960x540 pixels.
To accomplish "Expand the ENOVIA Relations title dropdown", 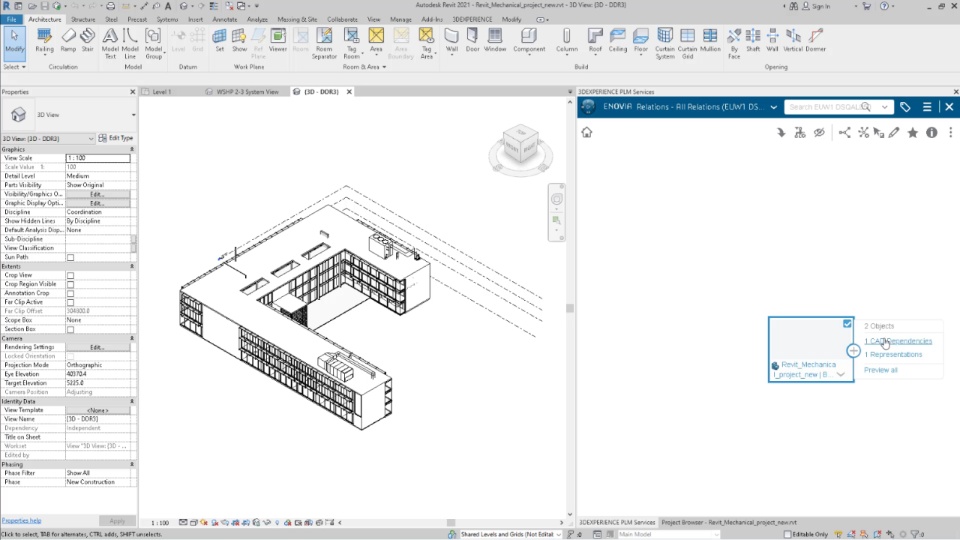I will (x=773, y=107).
